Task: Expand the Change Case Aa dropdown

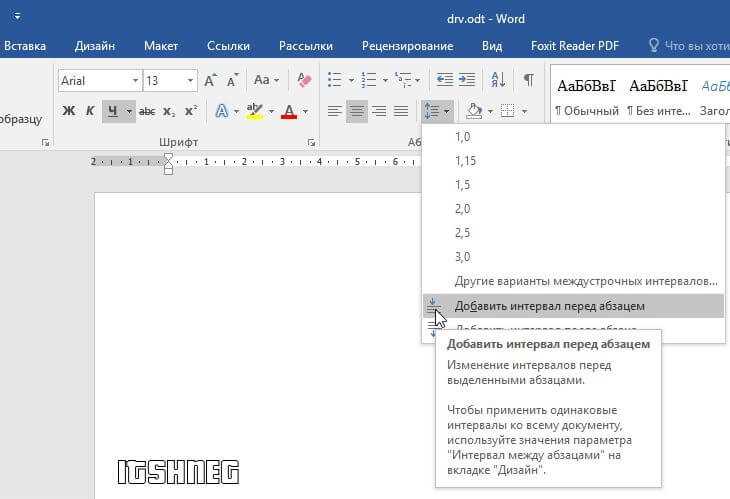Action: click(266, 80)
